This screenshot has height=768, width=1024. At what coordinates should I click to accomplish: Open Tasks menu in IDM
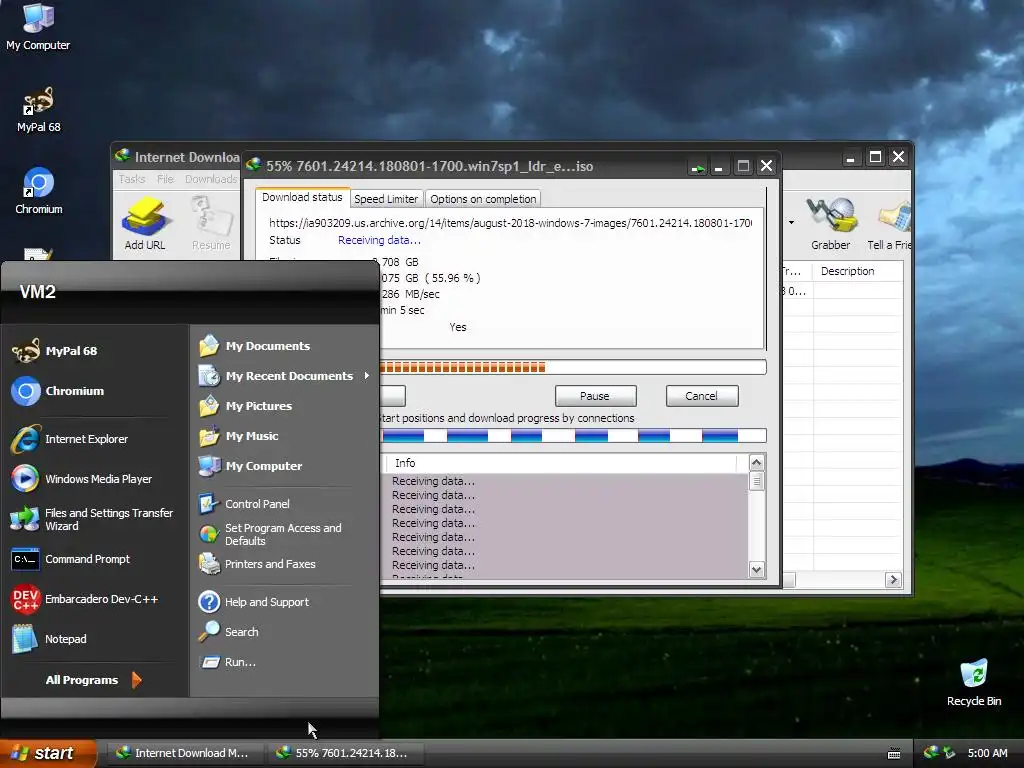131,179
